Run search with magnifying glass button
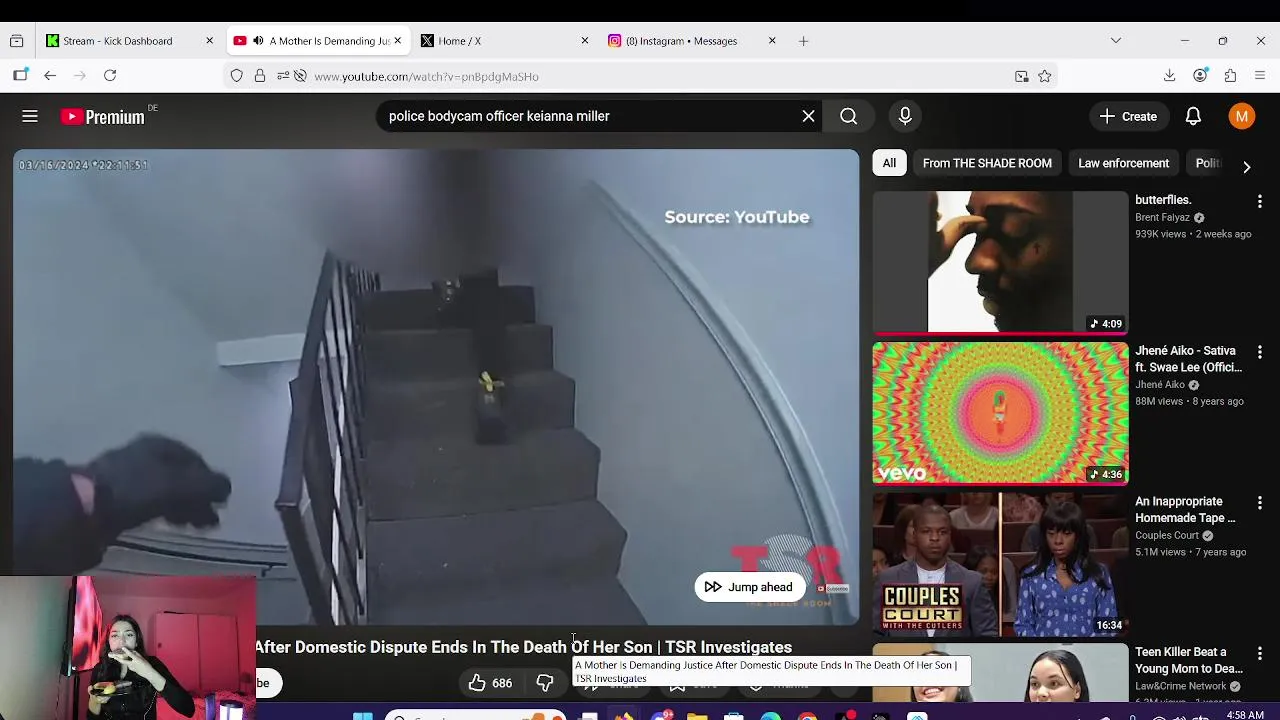The width and height of the screenshot is (1280, 720). pos(848,116)
